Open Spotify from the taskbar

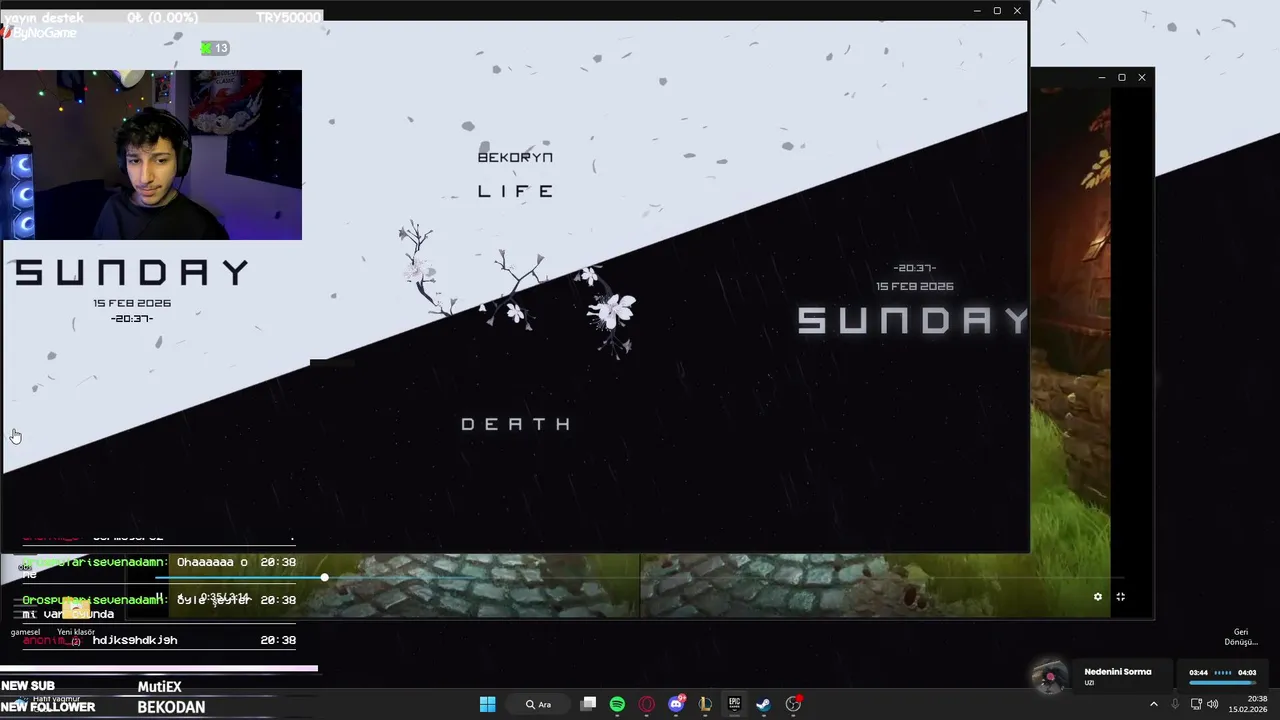click(617, 704)
